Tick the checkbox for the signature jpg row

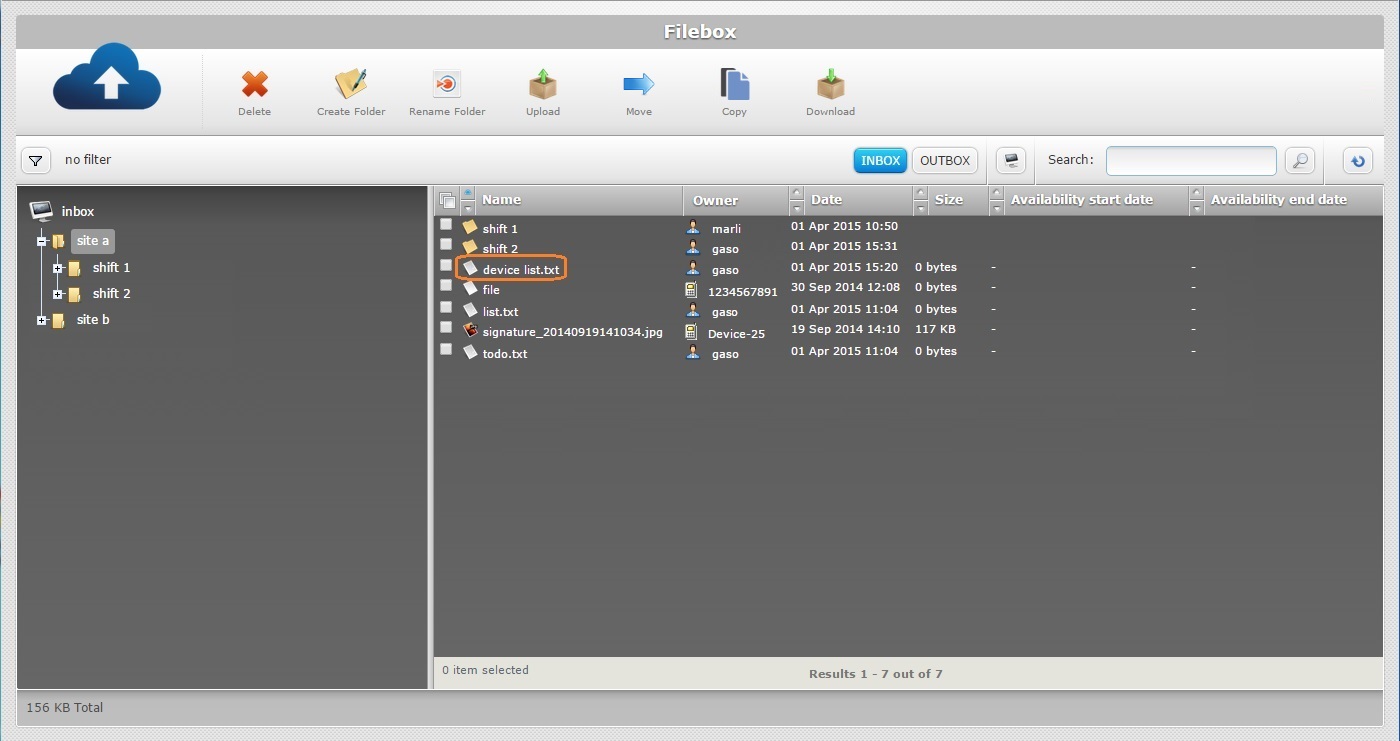pos(446,328)
